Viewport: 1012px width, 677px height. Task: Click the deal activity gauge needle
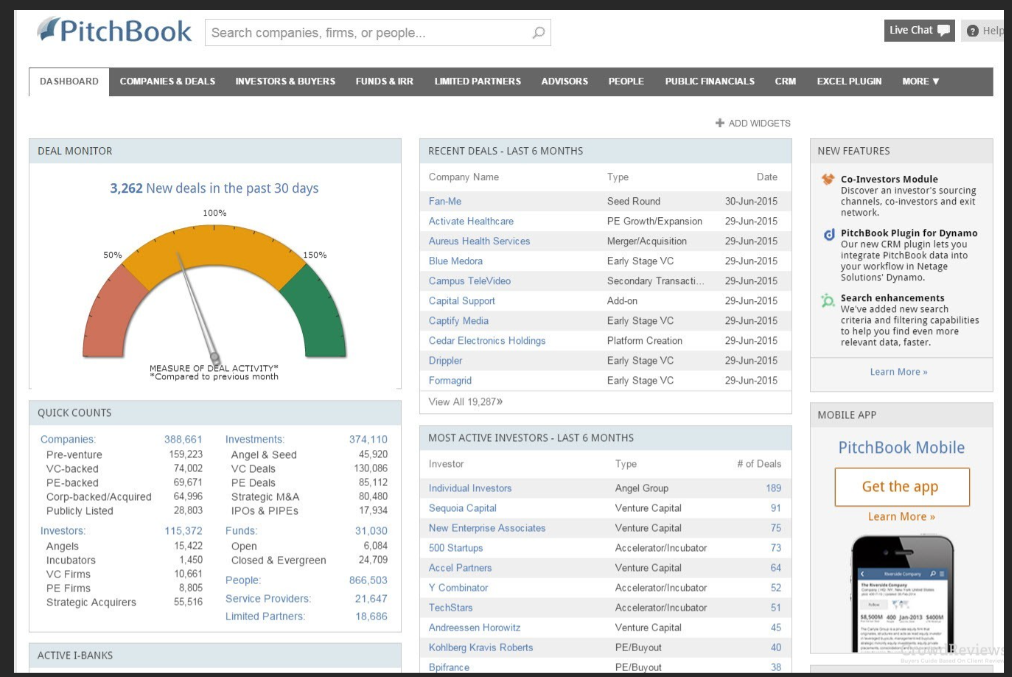click(x=197, y=307)
